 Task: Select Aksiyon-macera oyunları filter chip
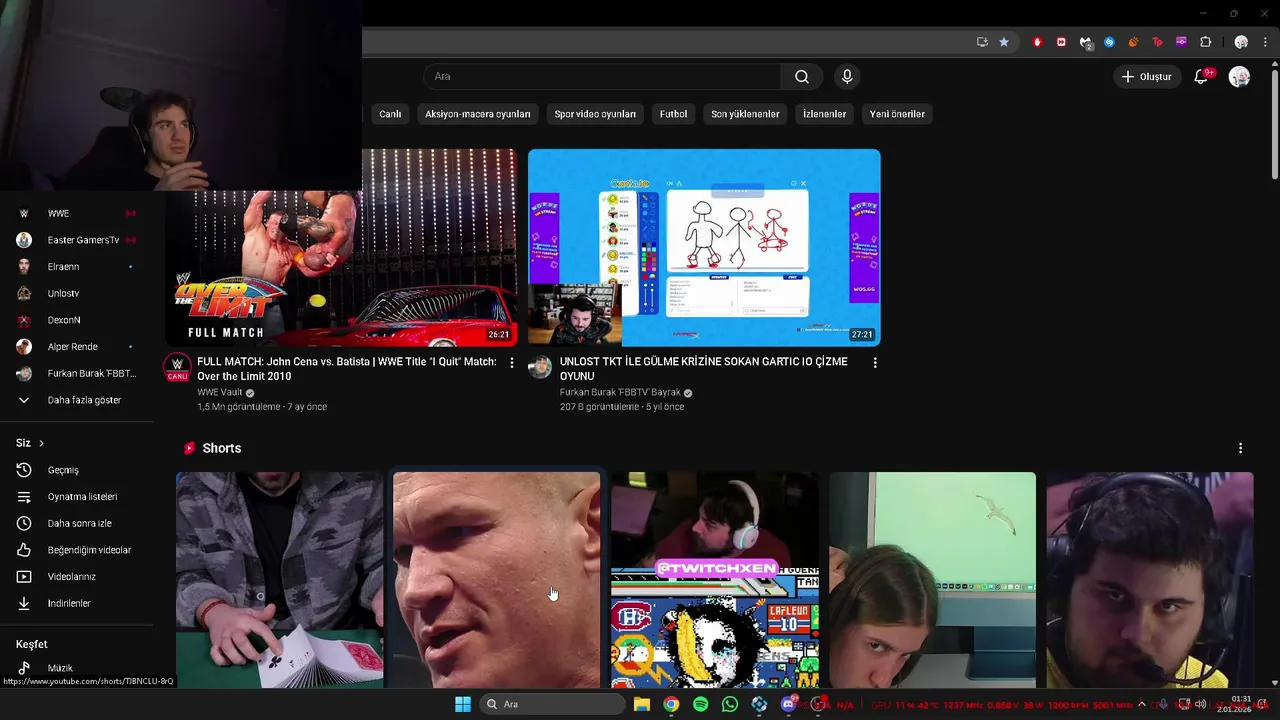tap(478, 114)
